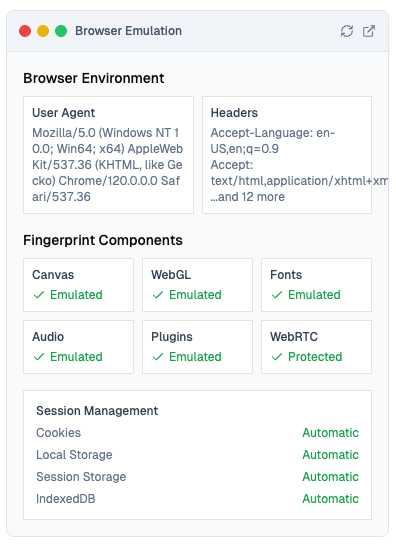The width and height of the screenshot is (396, 546).
Task: Click the Browser Environment section heading
Action: pyautogui.click(x=94, y=78)
